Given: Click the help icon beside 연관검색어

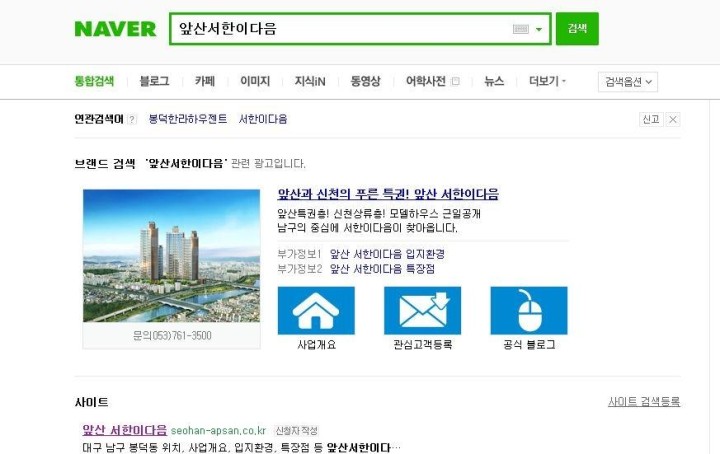Looking at the screenshot, I should (132, 119).
